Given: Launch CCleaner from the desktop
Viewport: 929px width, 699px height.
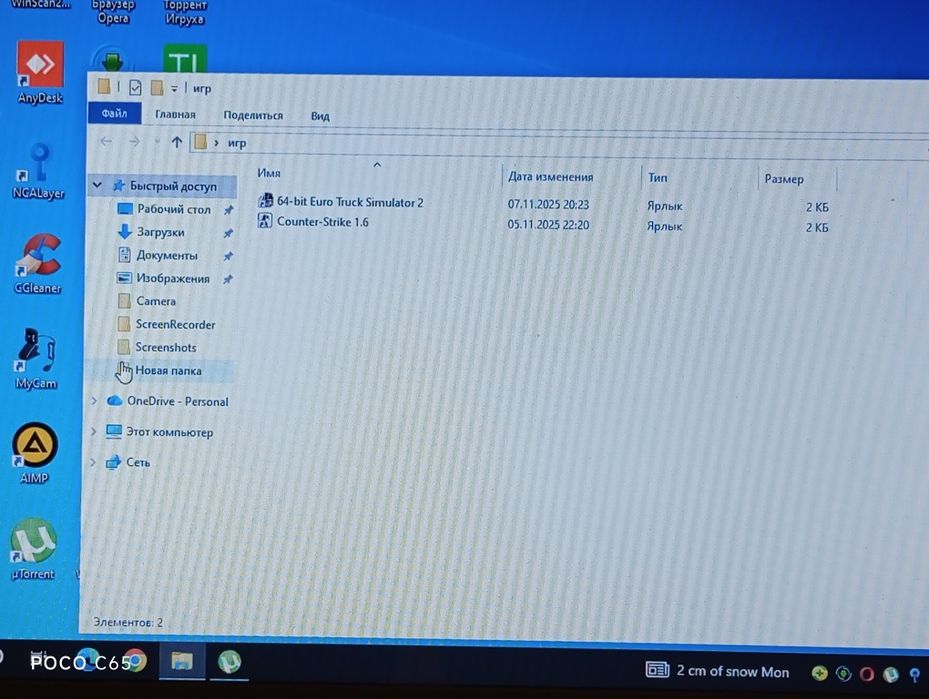Looking at the screenshot, I should [37, 264].
